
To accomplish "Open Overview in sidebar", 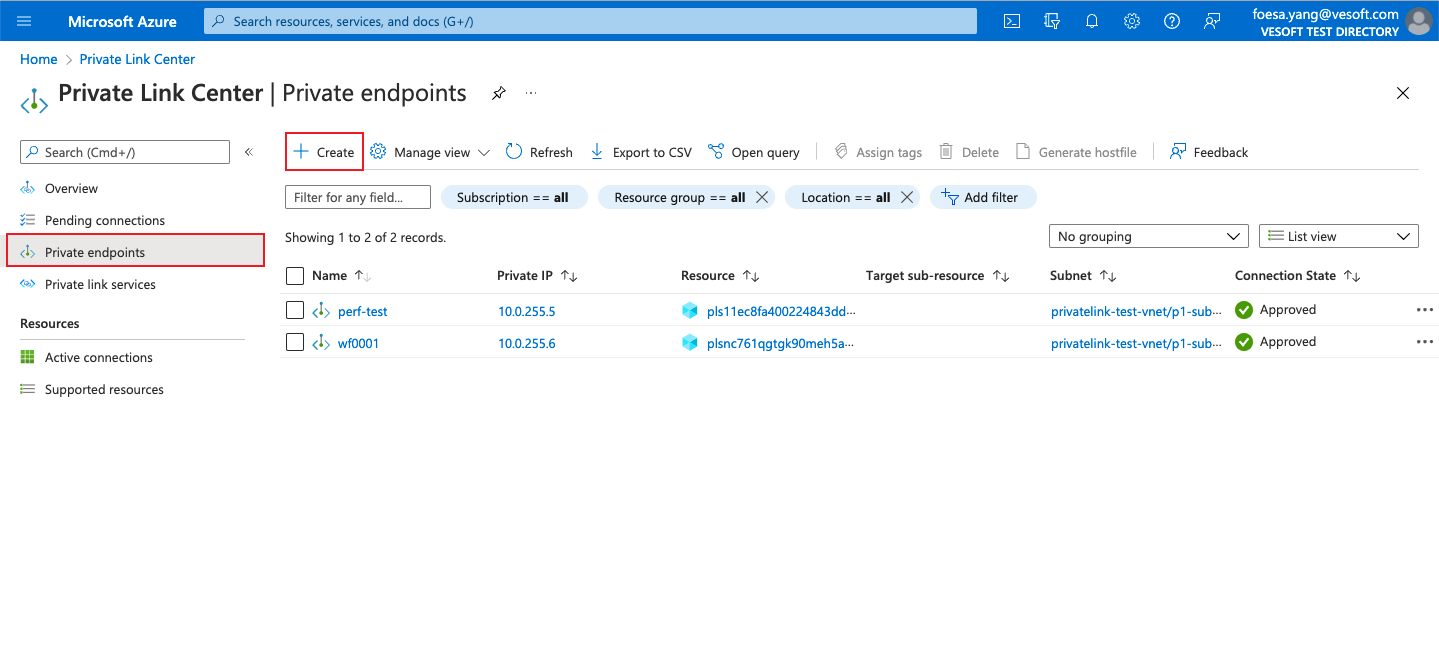I will pyautogui.click(x=71, y=188).
